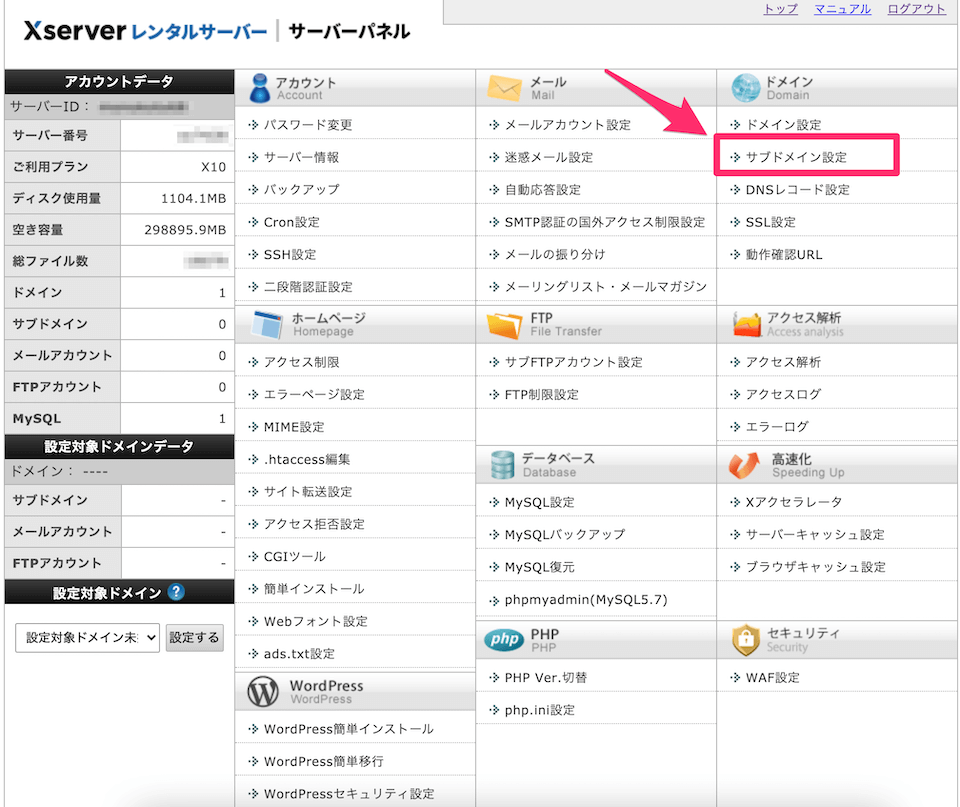Click the Account section user icon

[x=260, y=88]
